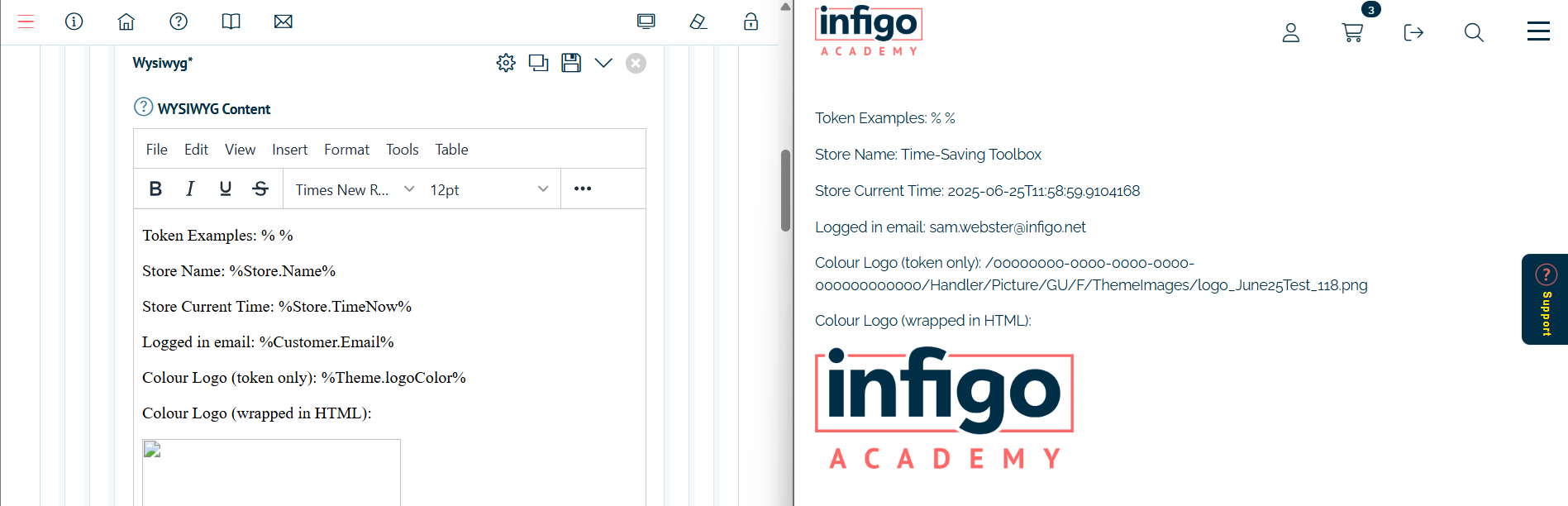Open the storefront search magnifier
This screenshot has height=506, width=1568.
(1474, 32)
